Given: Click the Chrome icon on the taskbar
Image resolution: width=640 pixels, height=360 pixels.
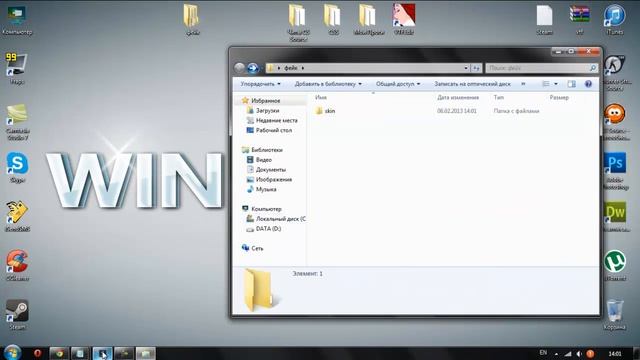Looking at the screenshot, I should pos(59,353).
